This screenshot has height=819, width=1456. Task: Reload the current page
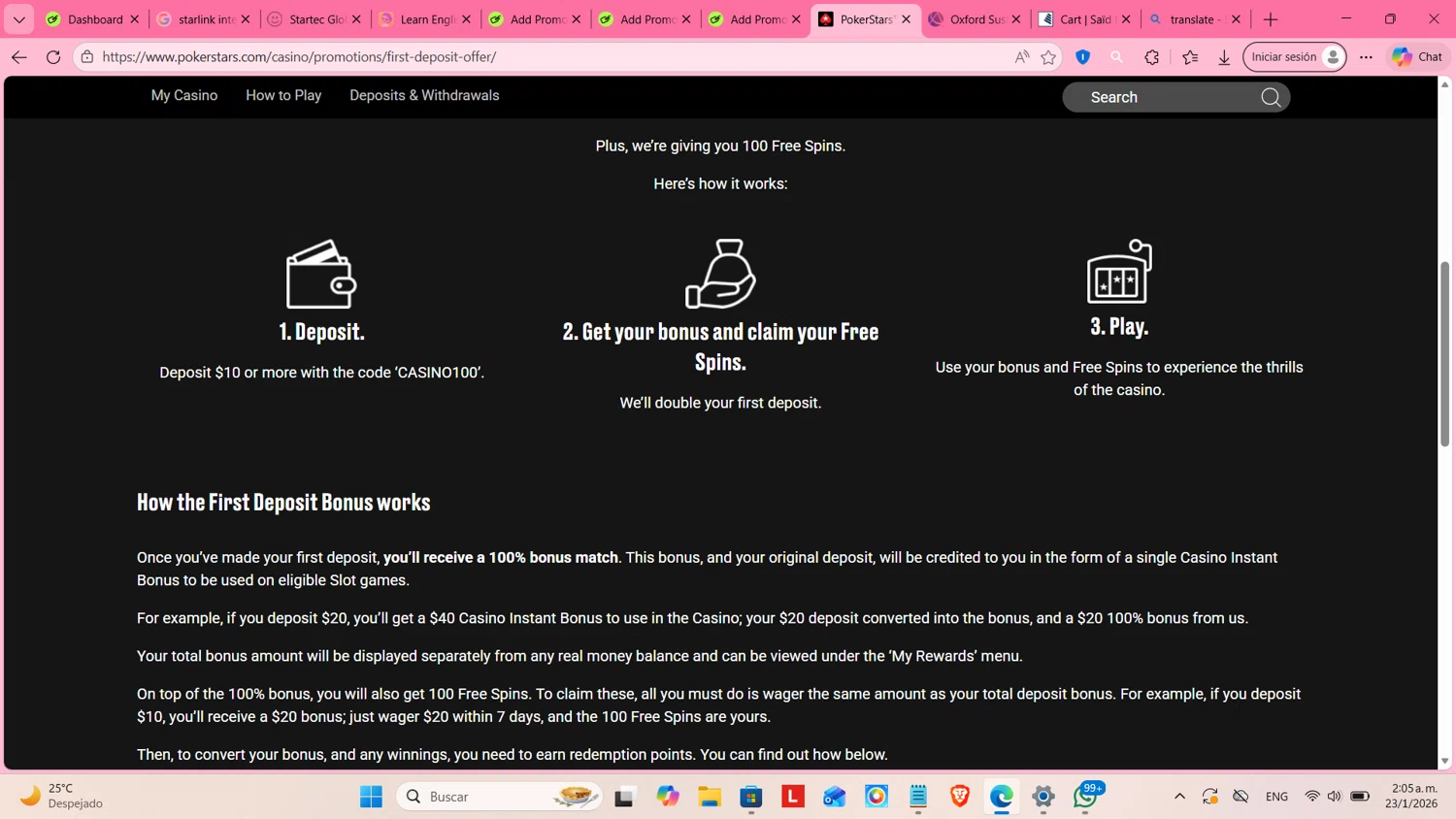(53, 57)
